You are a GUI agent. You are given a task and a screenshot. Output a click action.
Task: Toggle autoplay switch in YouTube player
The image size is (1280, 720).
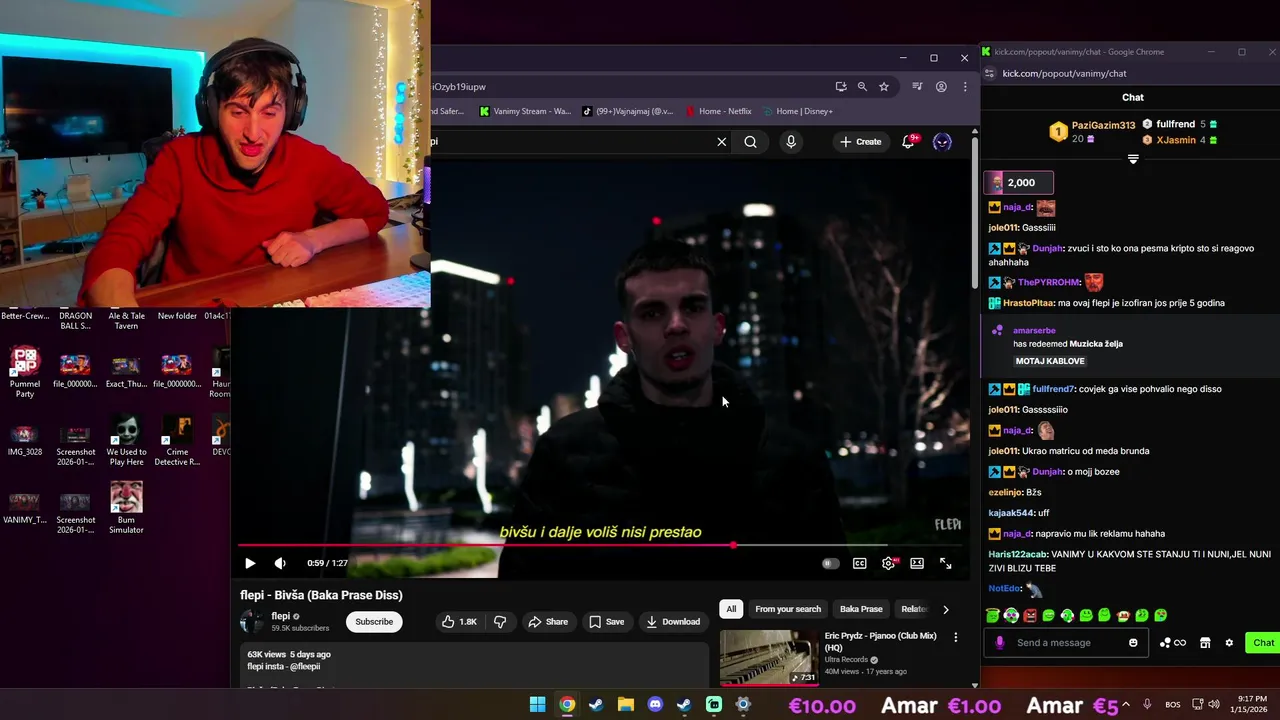pos(829,563)
